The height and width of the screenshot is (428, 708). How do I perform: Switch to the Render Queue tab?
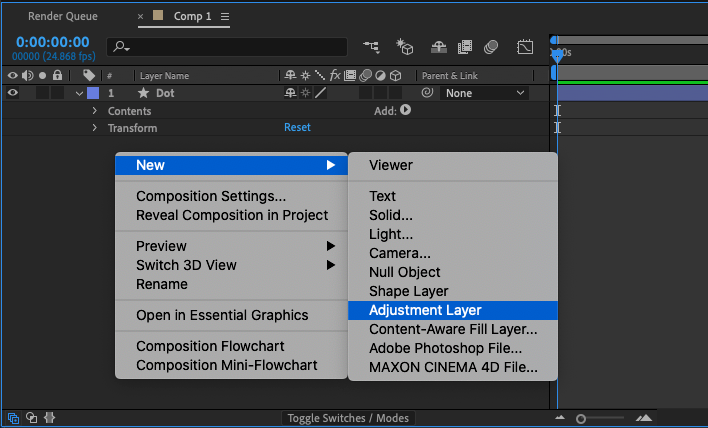63,16
